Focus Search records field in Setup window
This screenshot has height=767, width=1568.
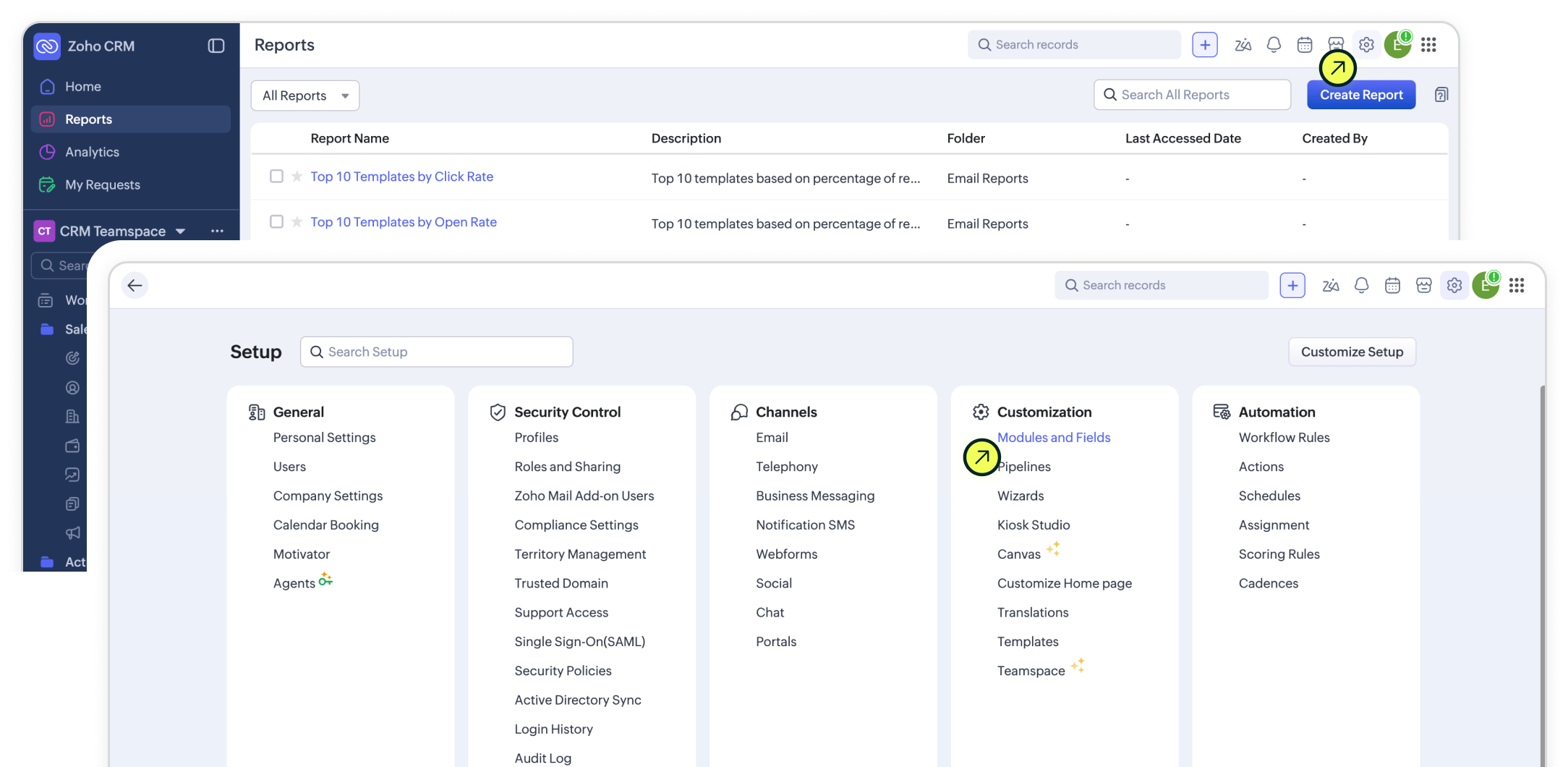tap(1162, 285)
